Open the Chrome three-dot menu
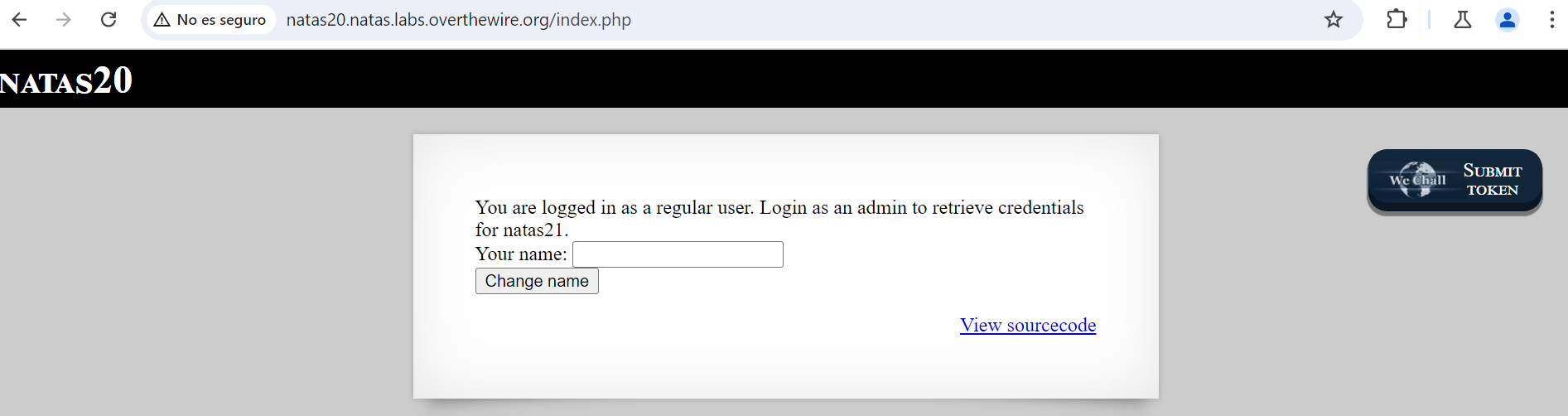The image size is (1568, 416). [x=1551, y=20]
